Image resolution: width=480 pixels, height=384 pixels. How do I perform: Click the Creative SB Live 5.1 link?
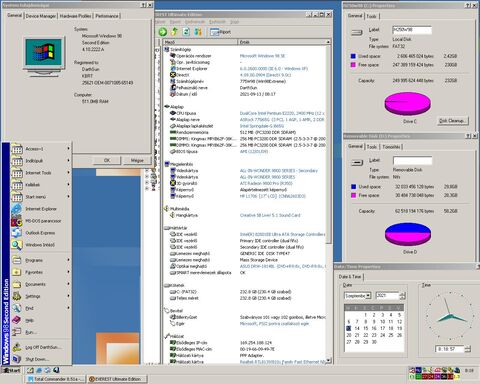[270, 215]
